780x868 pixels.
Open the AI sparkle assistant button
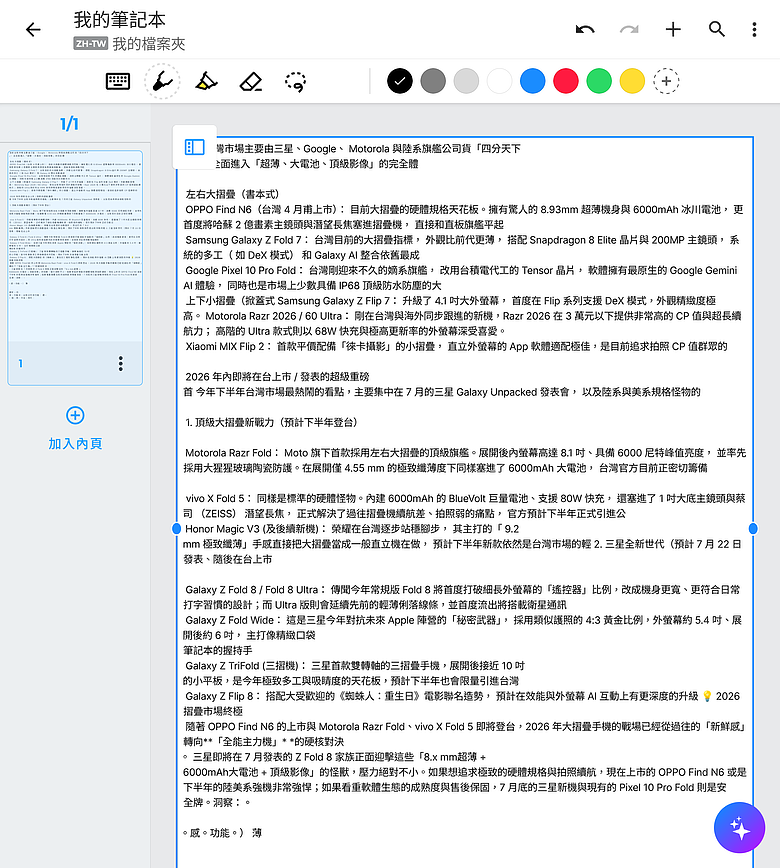pyautogui.click(x=740, y=828)
